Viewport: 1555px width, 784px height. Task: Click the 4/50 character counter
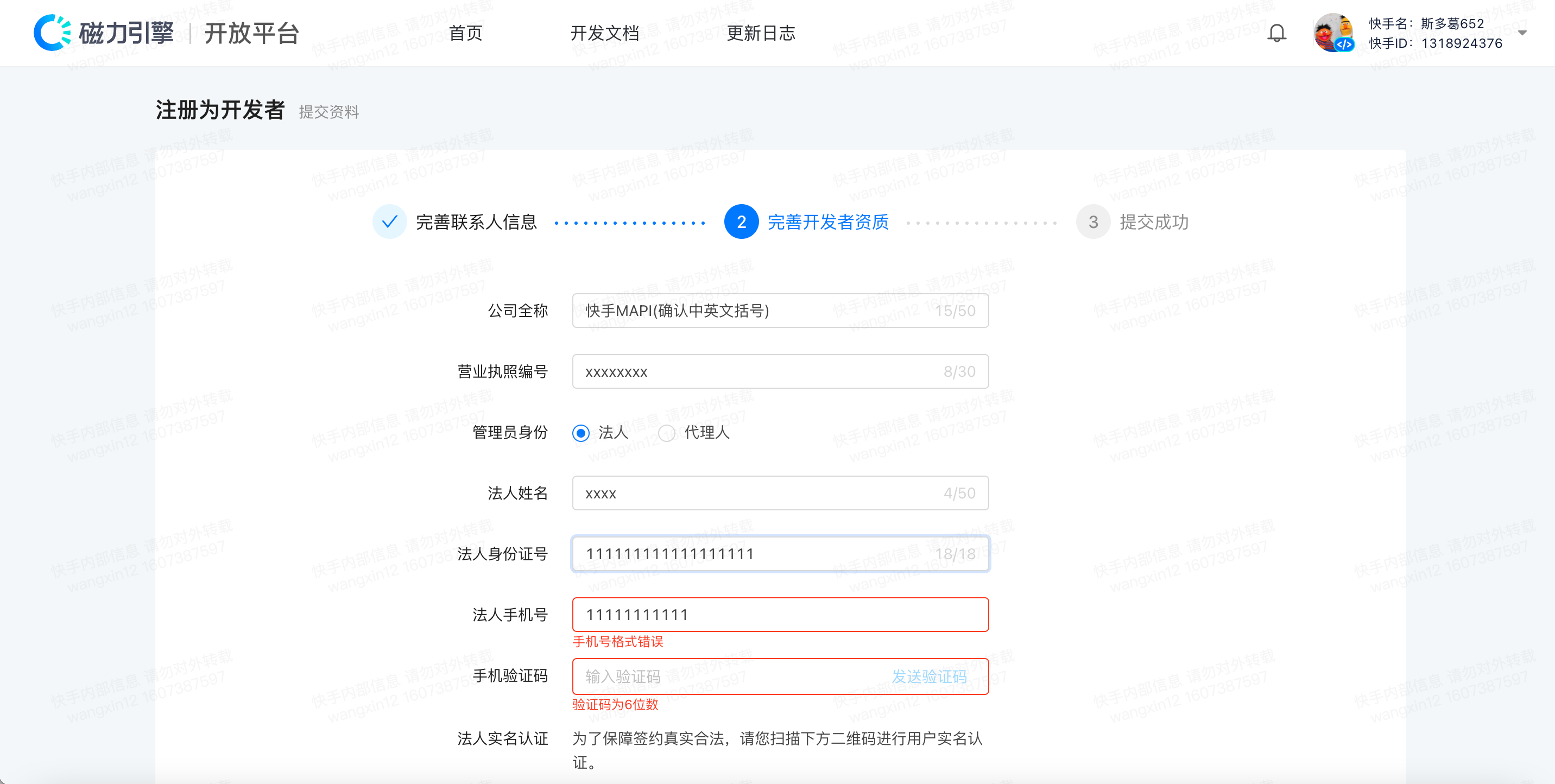click(x=959, y=494)
